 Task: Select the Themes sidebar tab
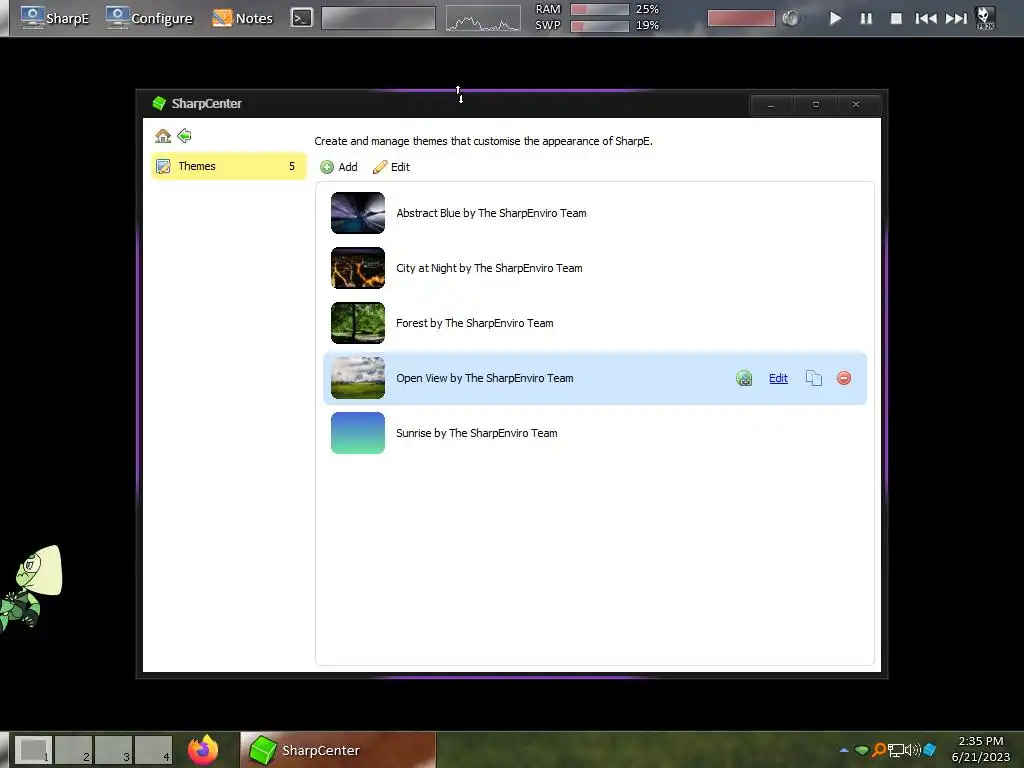[229, 166]
